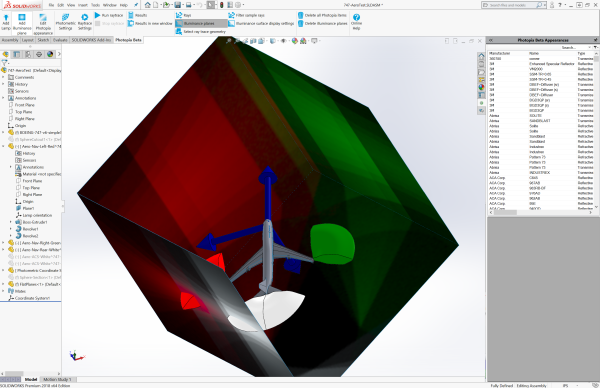Open ConfigurationManager tab icon
600x388 pixels.
coord(28,54)
